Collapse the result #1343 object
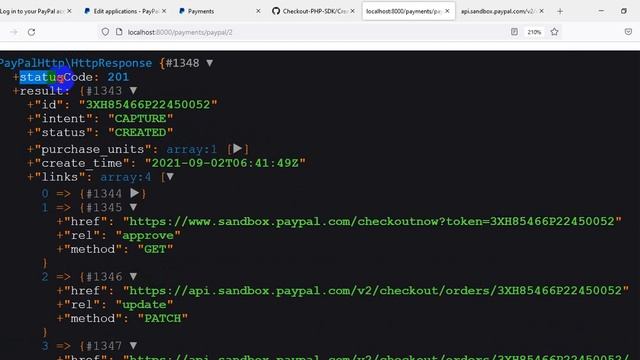Image resolution: width=640 pixels, height=360 pixels. 133,91
